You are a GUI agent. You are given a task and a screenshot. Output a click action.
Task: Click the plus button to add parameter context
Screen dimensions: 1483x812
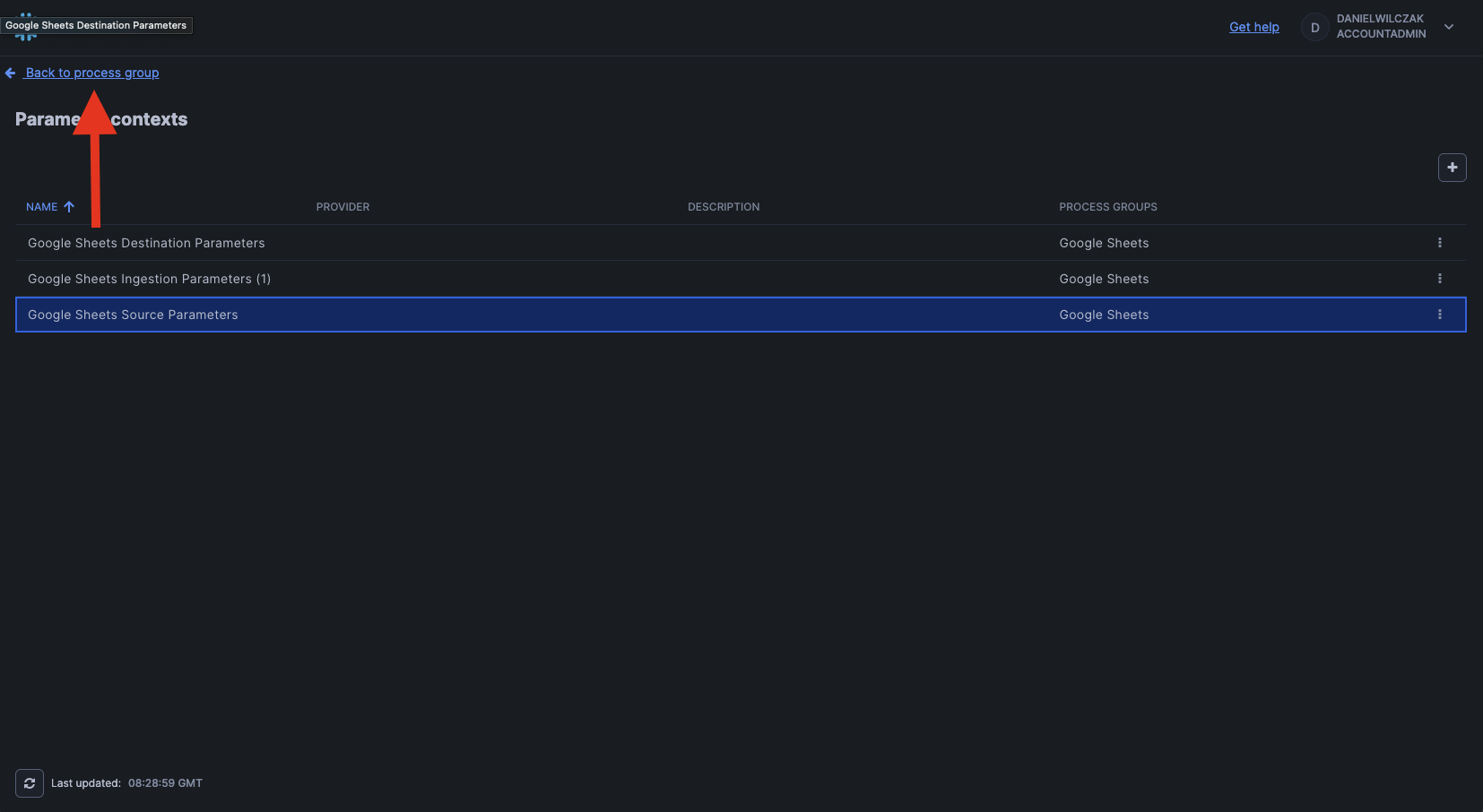pos(1452,168)
